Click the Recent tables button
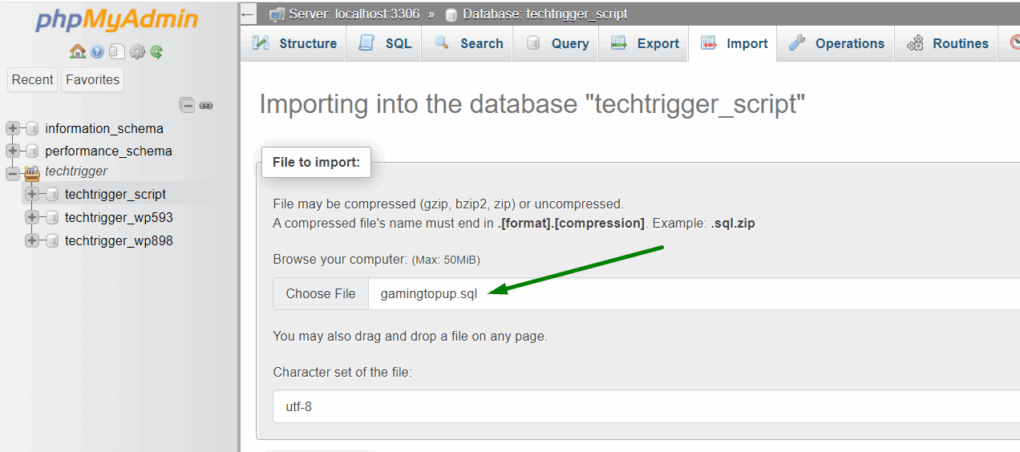 [x=33, y=80]
